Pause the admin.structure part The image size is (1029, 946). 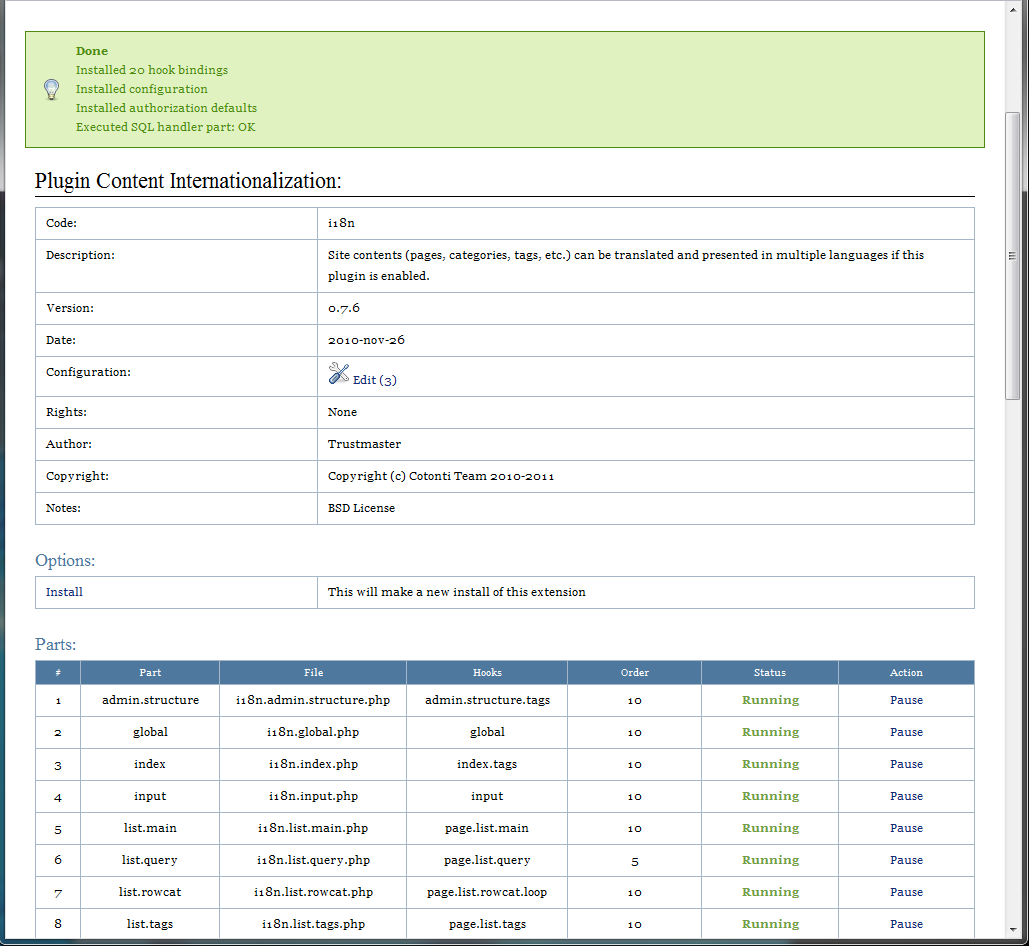(x=906, y=700)
